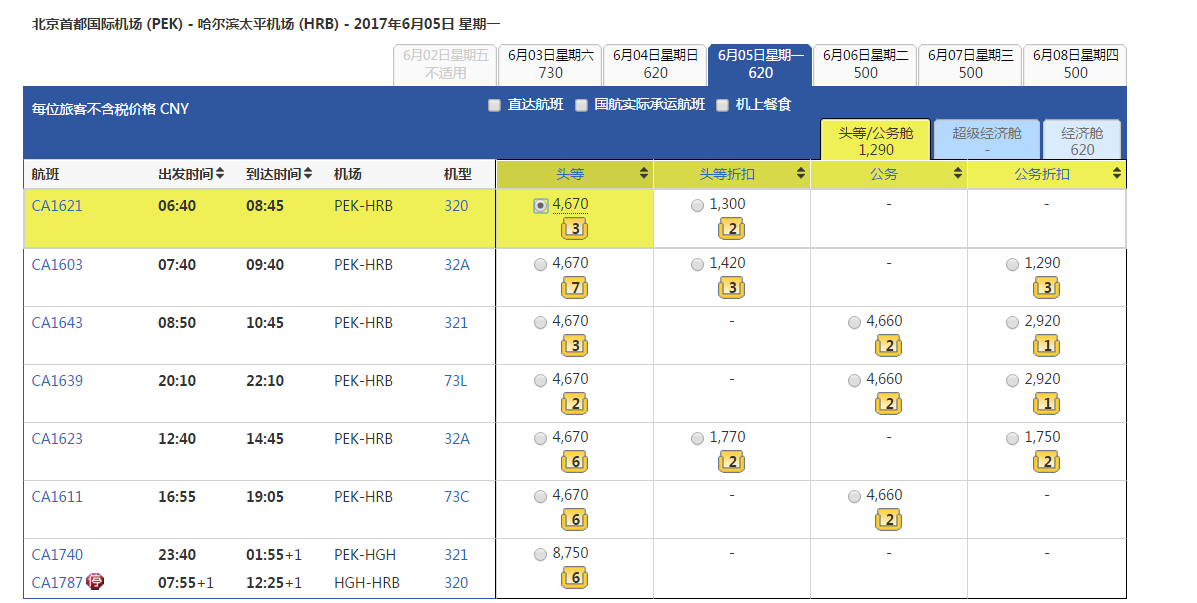Click seat icon under CA1621 头等折扣 1,300
The image size is (1197, 603).
coord(731,229)
